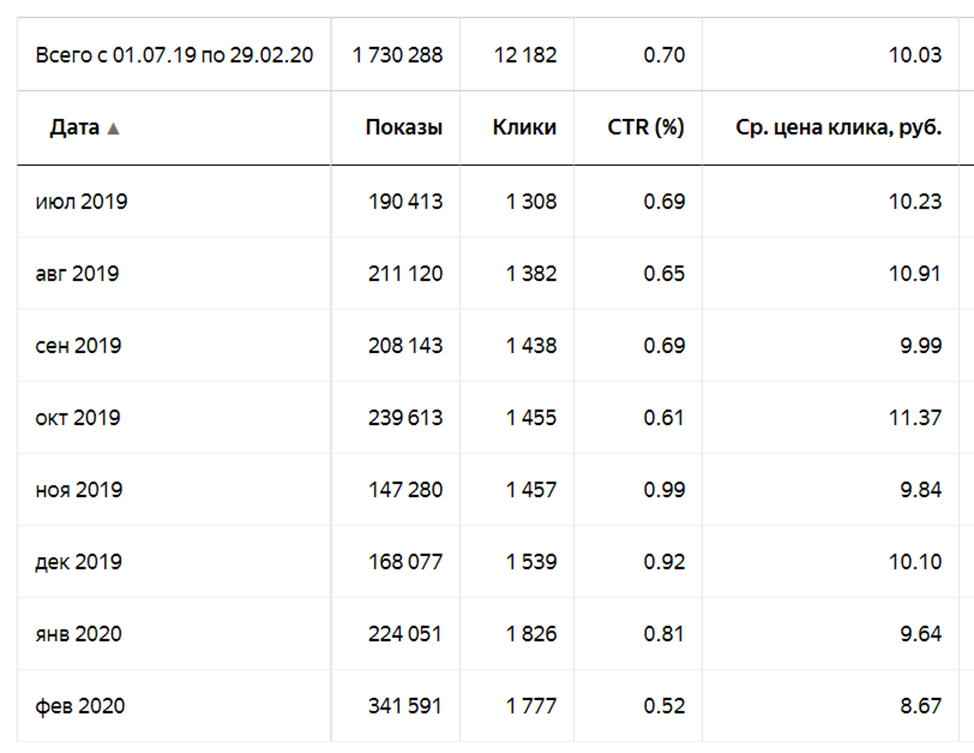Click февраль impressions cell 341 591
The image size is (974, 753).
404,706
